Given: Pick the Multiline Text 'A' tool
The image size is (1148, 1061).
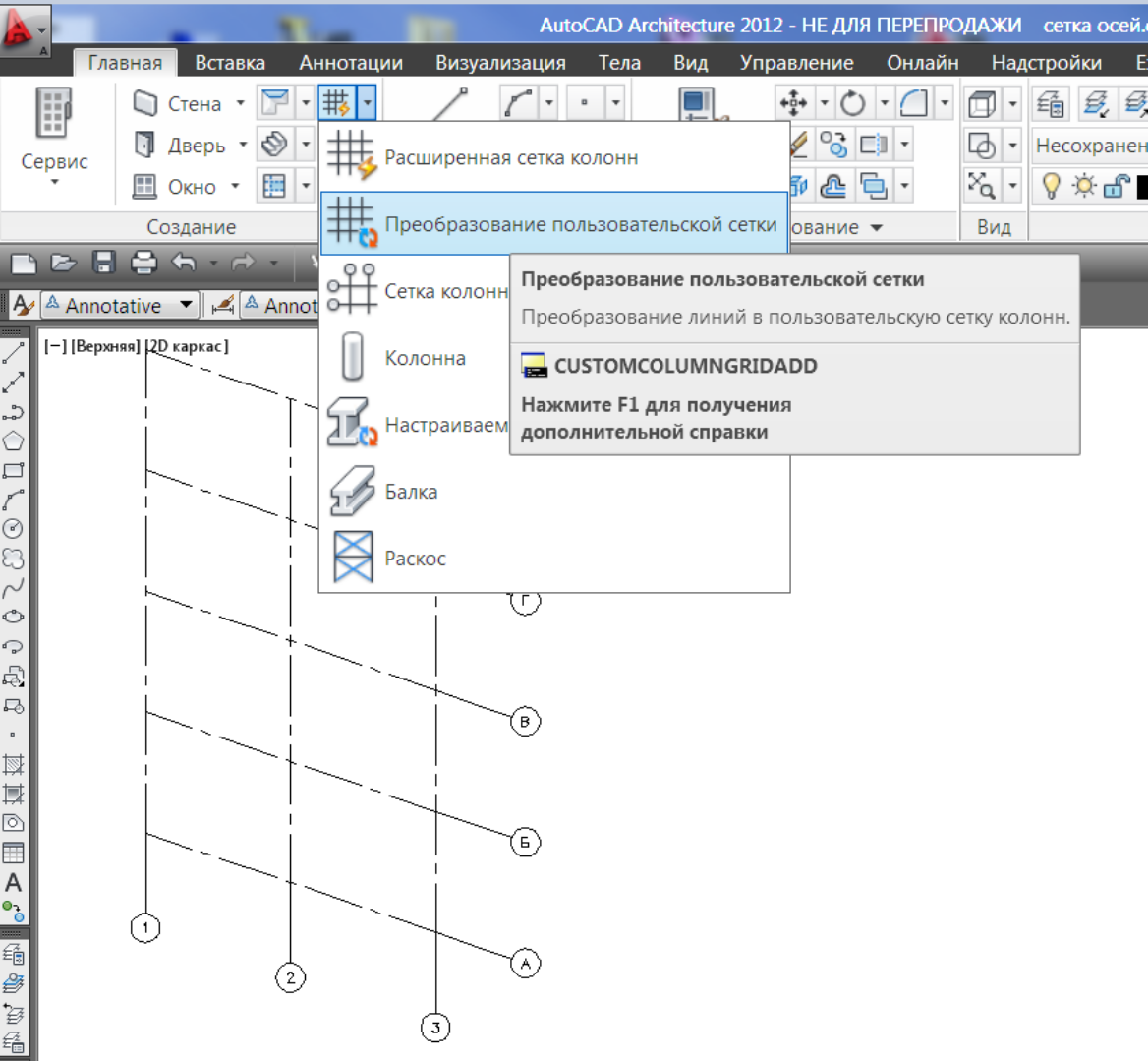Looking at the screenshot, I should click(13, 882).
